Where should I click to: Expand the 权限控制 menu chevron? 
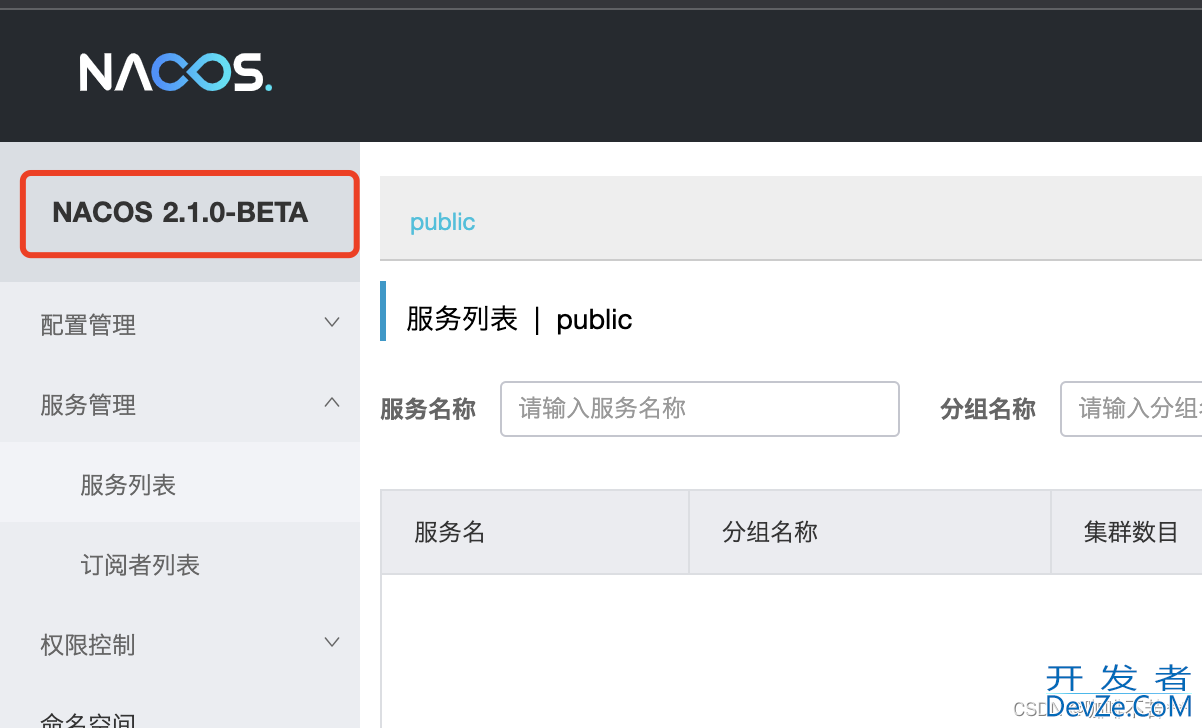[333, 643]
